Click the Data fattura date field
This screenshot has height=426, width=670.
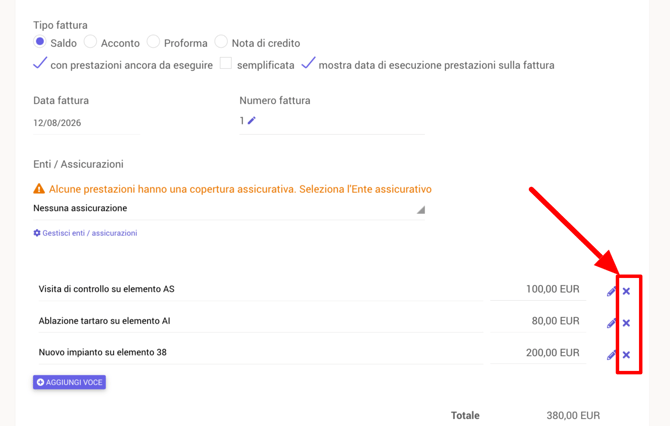(86, 123)
